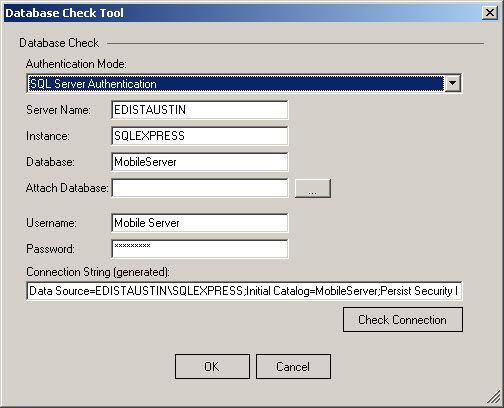Screen dimensions: 504x408
Task: Close the Database Check Tool window
Action: point(490,13)
